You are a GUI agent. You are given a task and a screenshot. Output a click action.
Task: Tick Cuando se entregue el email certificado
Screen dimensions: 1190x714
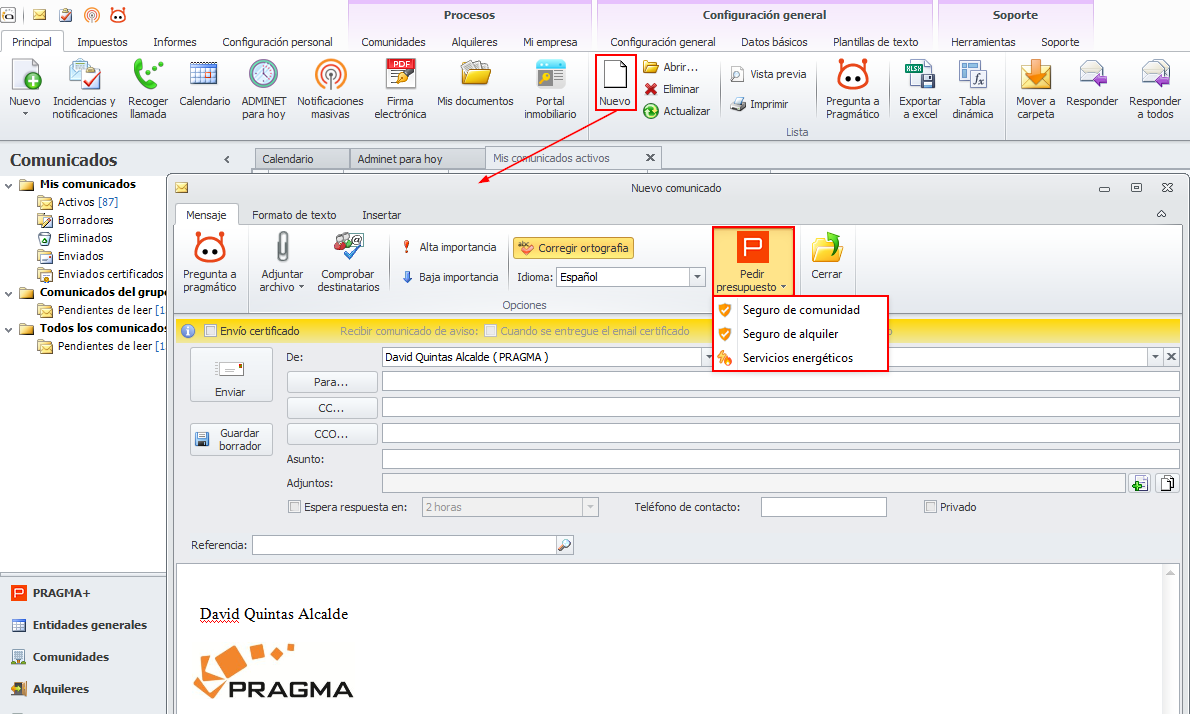click(x=491, y=331)
